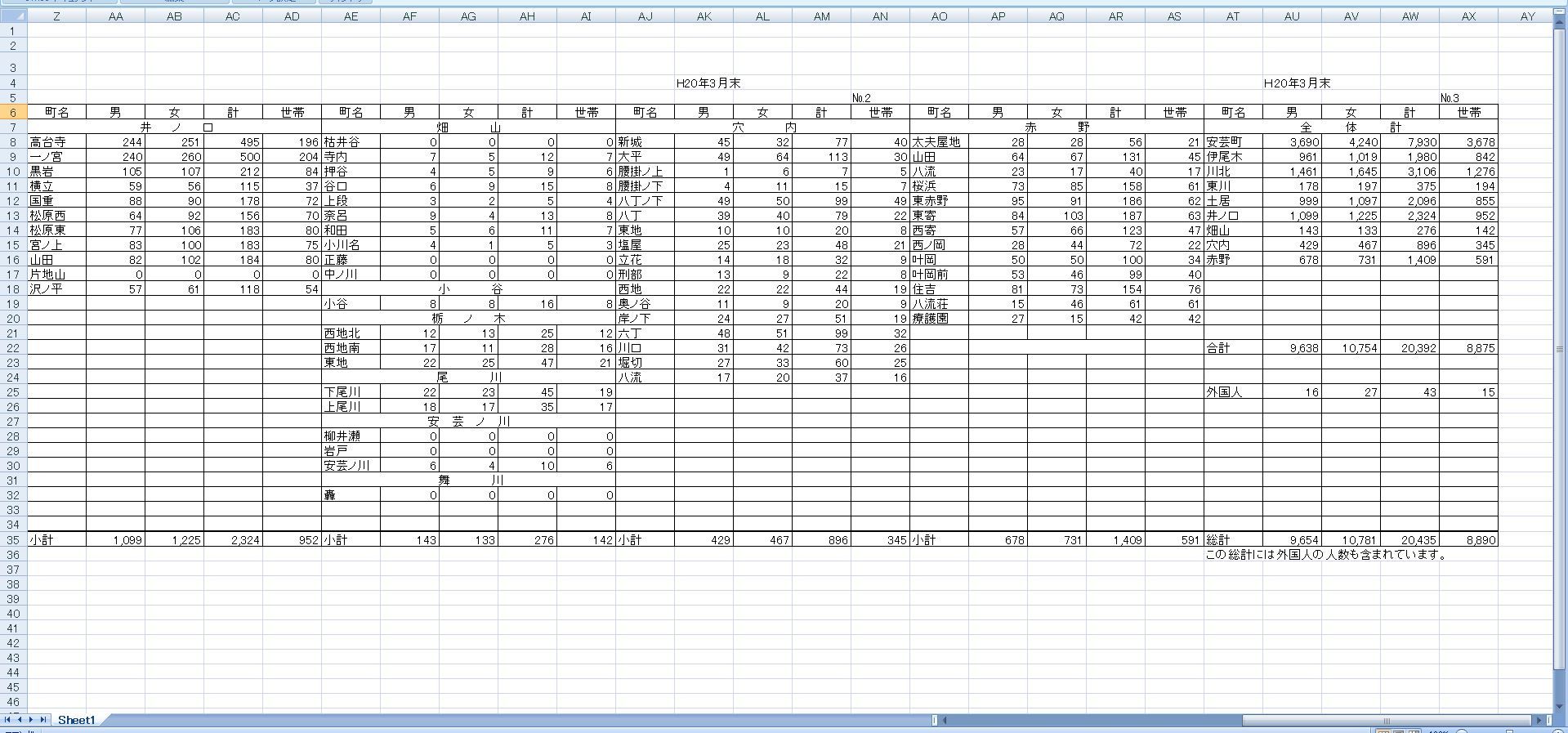
Task: Click the cell labeled 堀切
Action: pyautogui.click(x=645, y=363)
